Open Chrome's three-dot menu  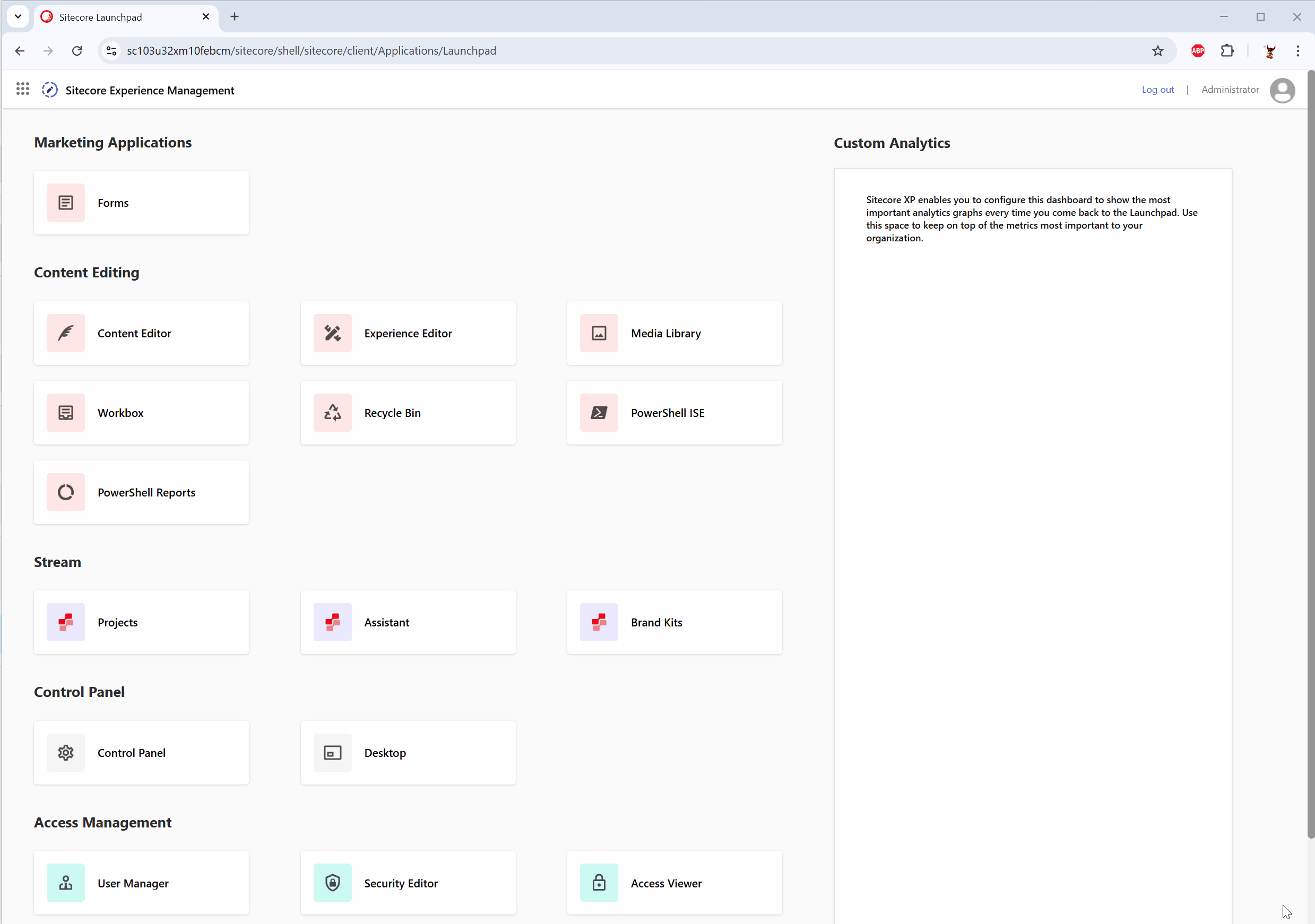pyautogui.click(x=1297, y=51)
